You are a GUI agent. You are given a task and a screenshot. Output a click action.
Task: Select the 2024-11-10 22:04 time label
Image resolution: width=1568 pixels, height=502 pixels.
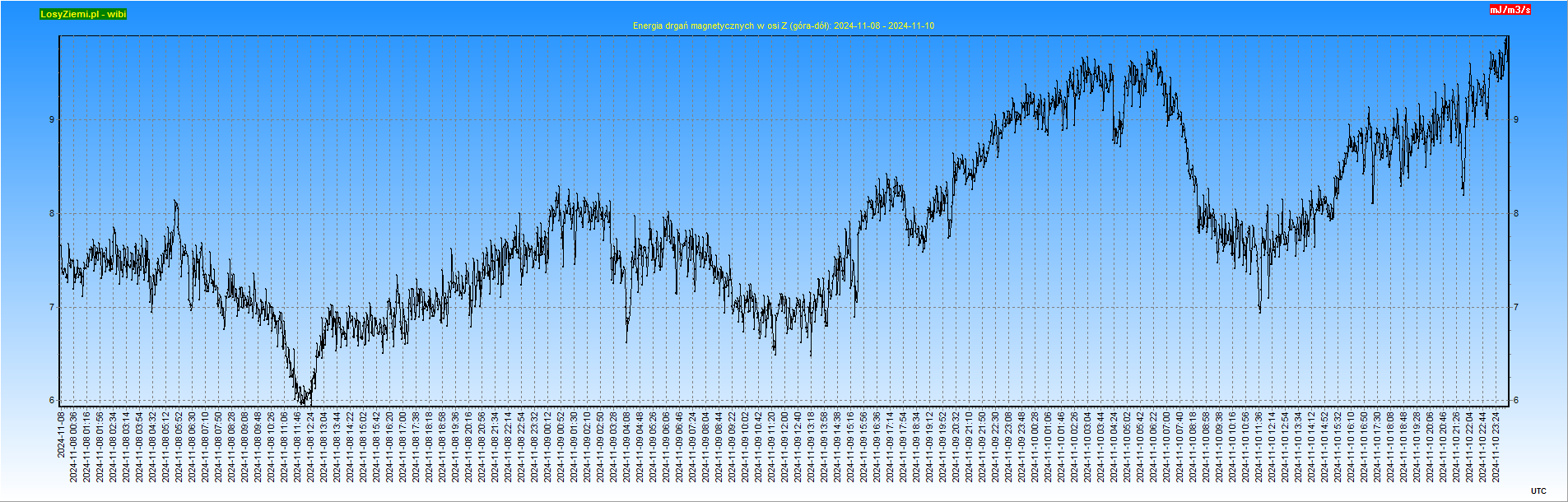(x=1470, y=447)
